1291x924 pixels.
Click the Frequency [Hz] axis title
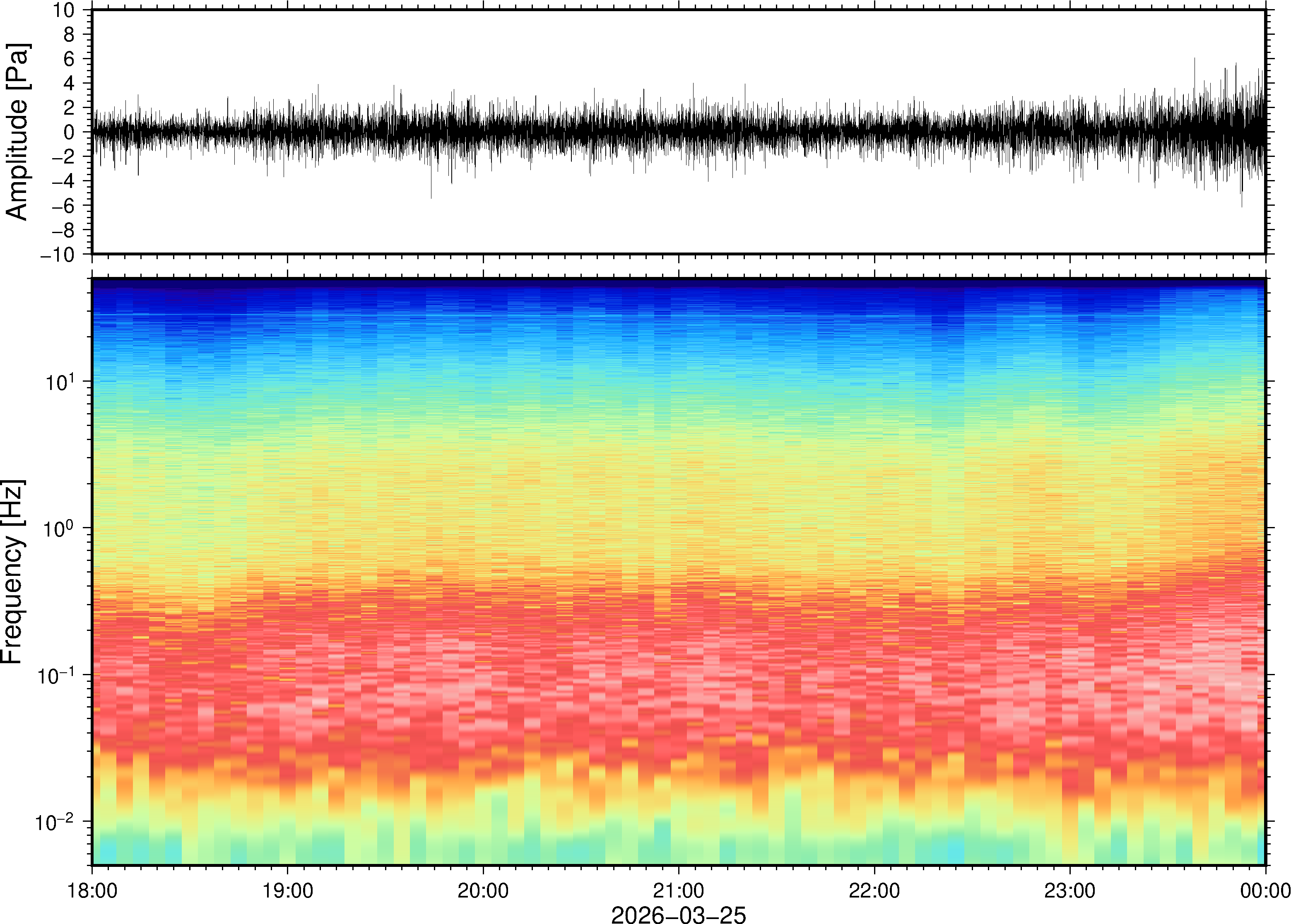click(12, 572)
